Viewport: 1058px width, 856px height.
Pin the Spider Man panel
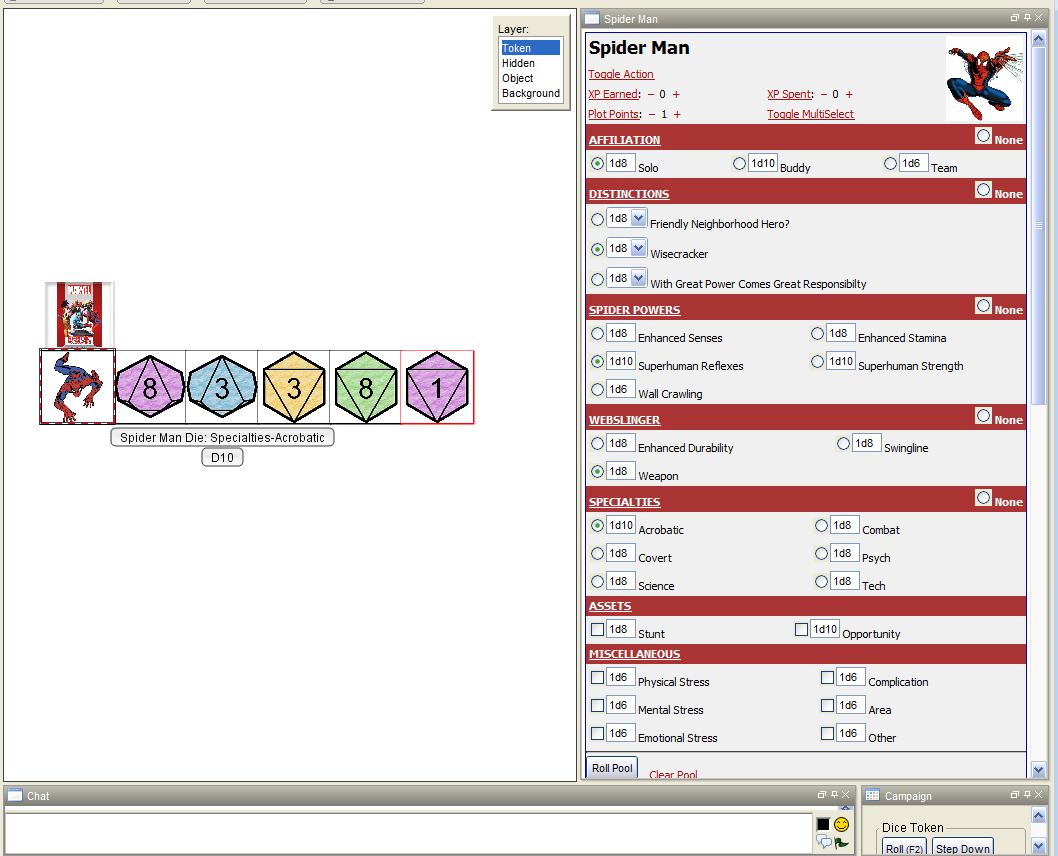tap(1027, 18)
